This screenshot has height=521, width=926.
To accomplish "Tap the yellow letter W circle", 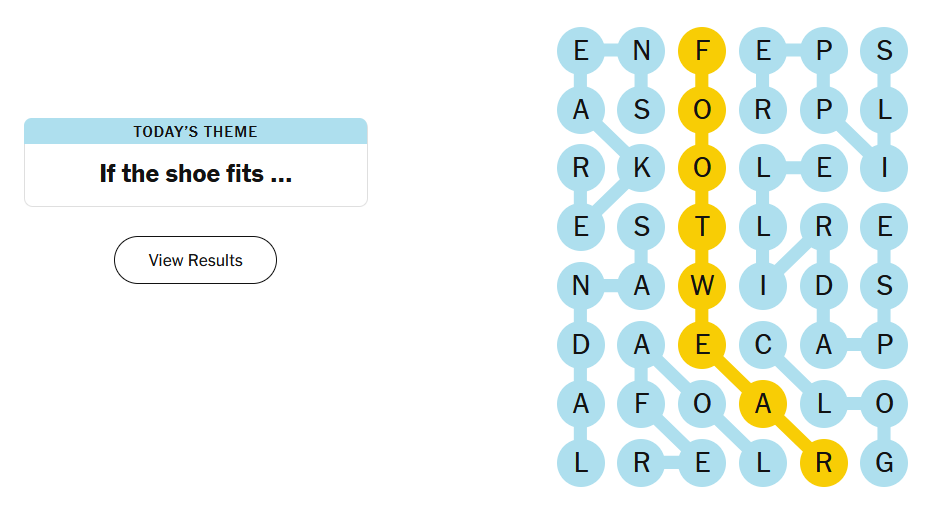I will pyautogui.click(x=702, y=286).
